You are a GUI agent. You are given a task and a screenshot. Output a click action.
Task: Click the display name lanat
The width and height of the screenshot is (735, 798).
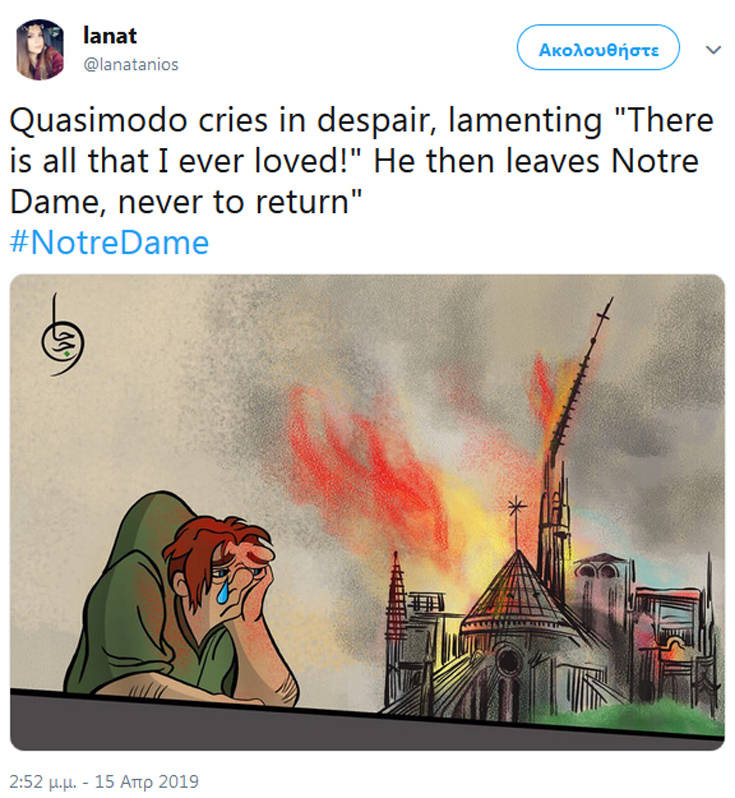tap(110, 36)
